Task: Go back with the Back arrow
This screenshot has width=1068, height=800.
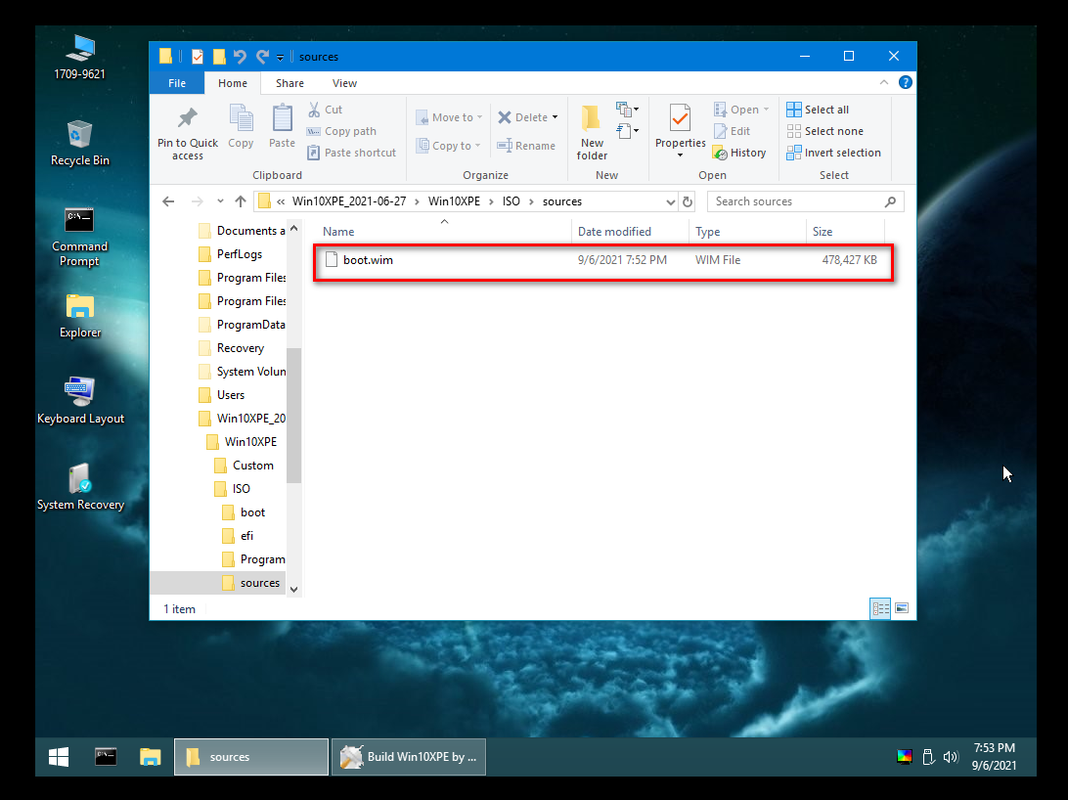Action: coord(168,202)
